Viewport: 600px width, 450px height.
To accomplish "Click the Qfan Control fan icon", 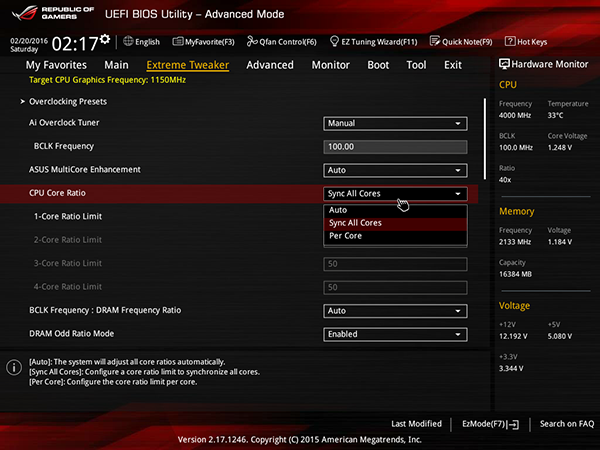I will [252, 41].
